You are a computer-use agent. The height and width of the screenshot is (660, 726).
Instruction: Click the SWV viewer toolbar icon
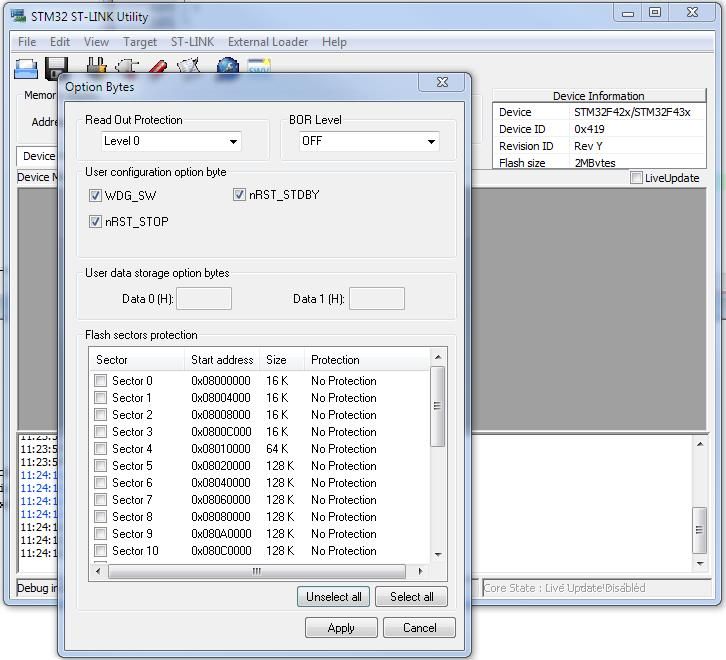tap(259, 65)
